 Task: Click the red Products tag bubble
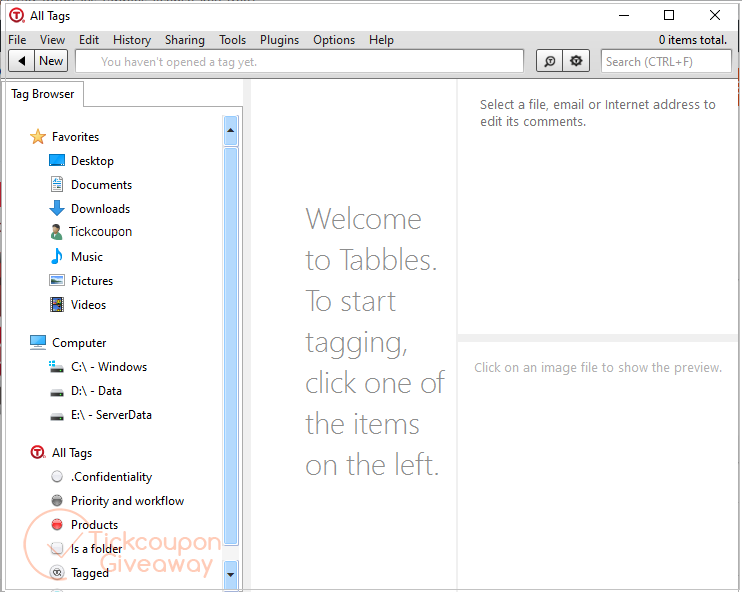point(57,524)
